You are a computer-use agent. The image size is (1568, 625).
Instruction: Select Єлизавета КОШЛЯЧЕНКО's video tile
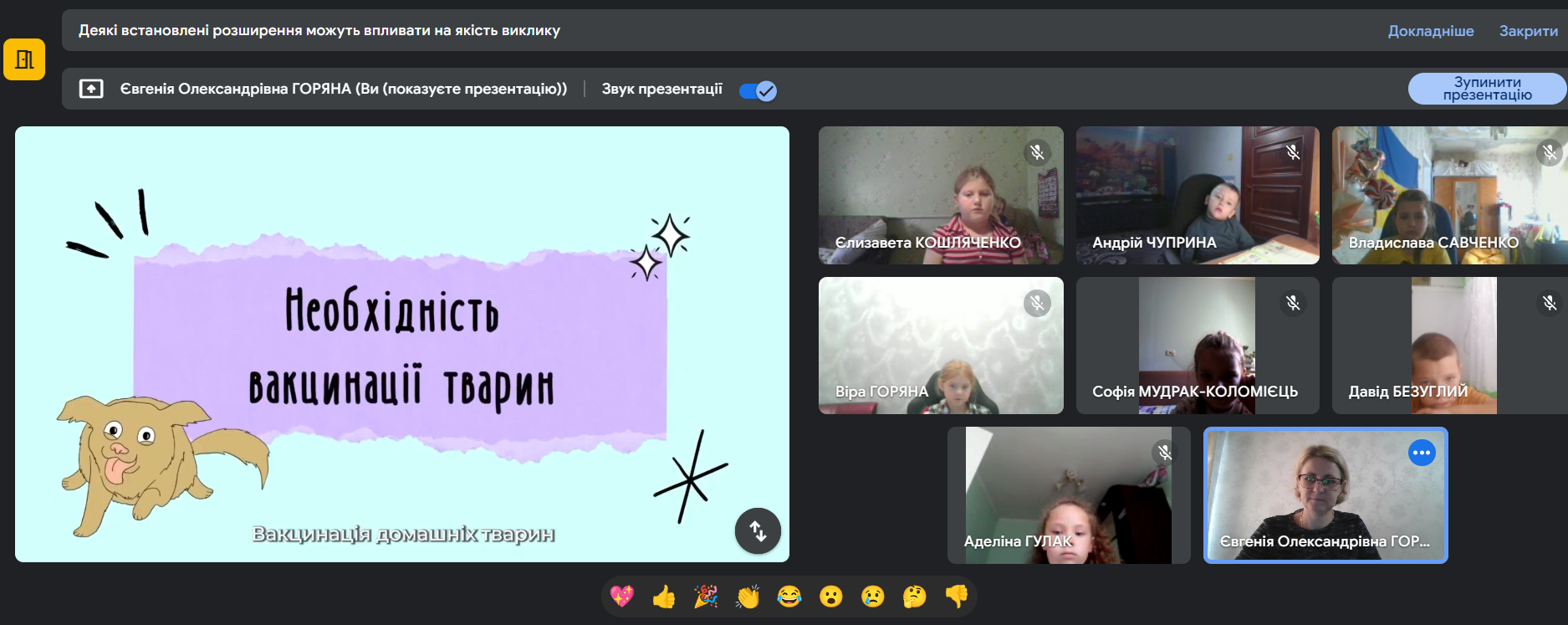941,195
